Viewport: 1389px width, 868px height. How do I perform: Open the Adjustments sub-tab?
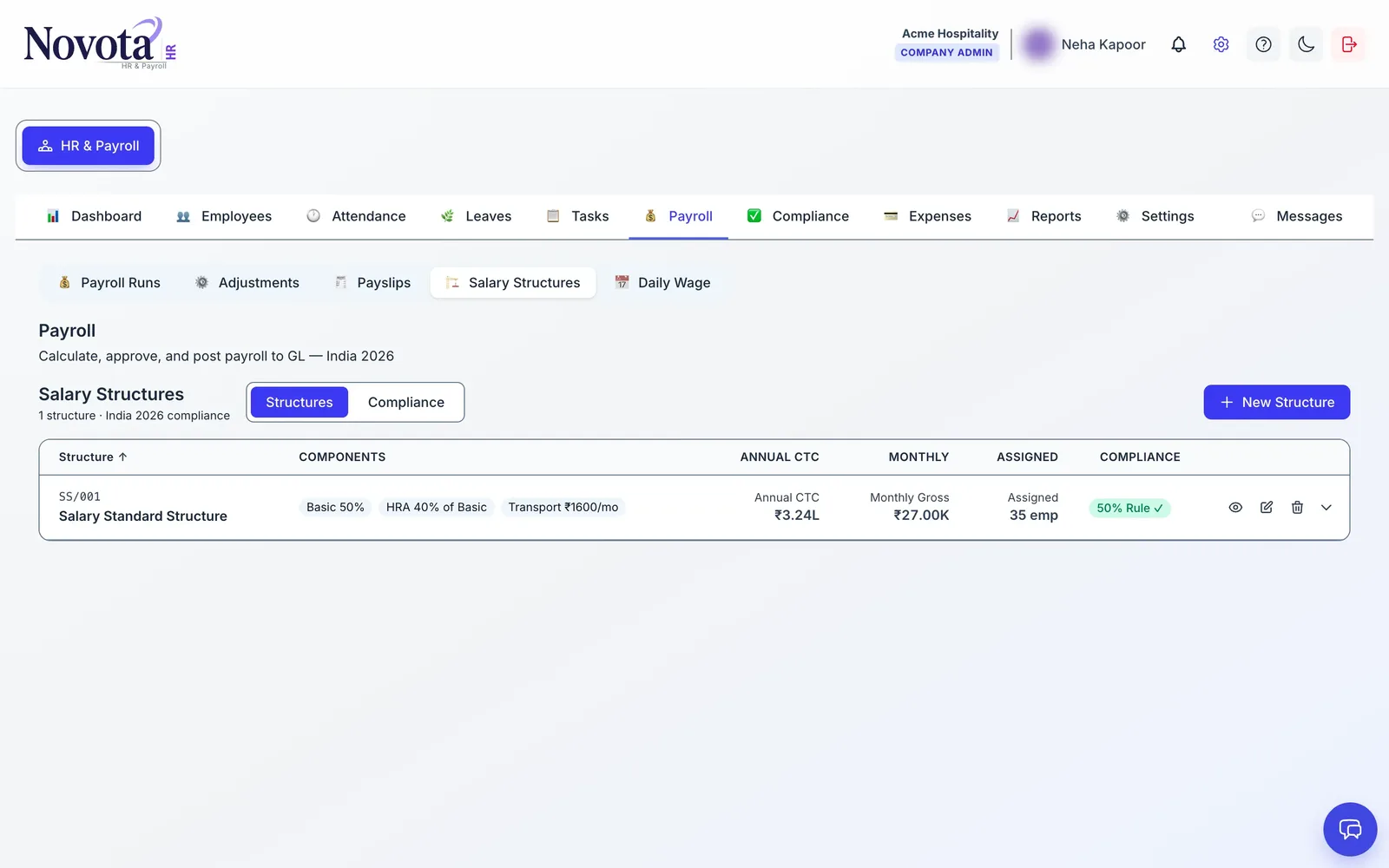pos(247,283)
